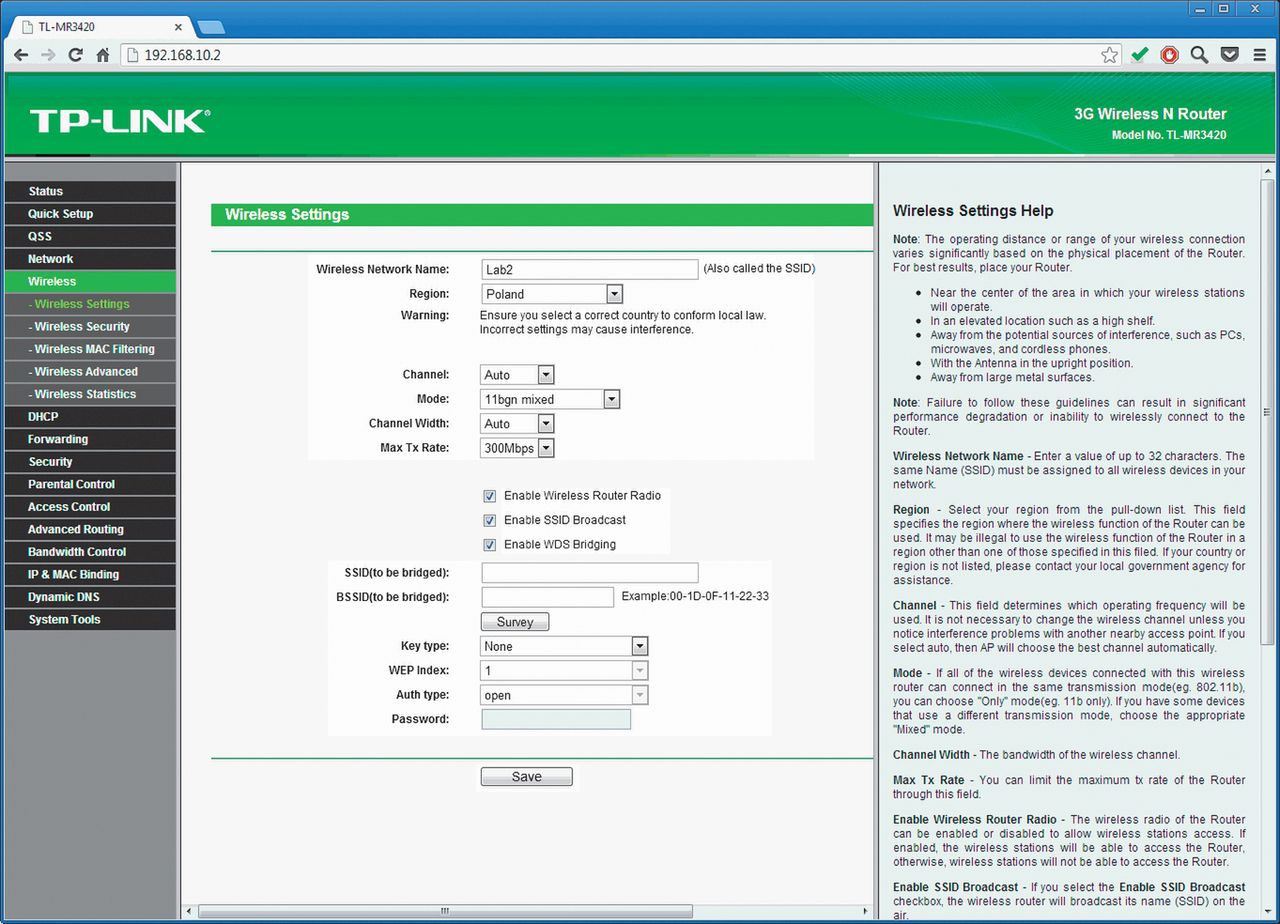
Task: Click the SSID(to be bridged) field
Action: point(590,573)
